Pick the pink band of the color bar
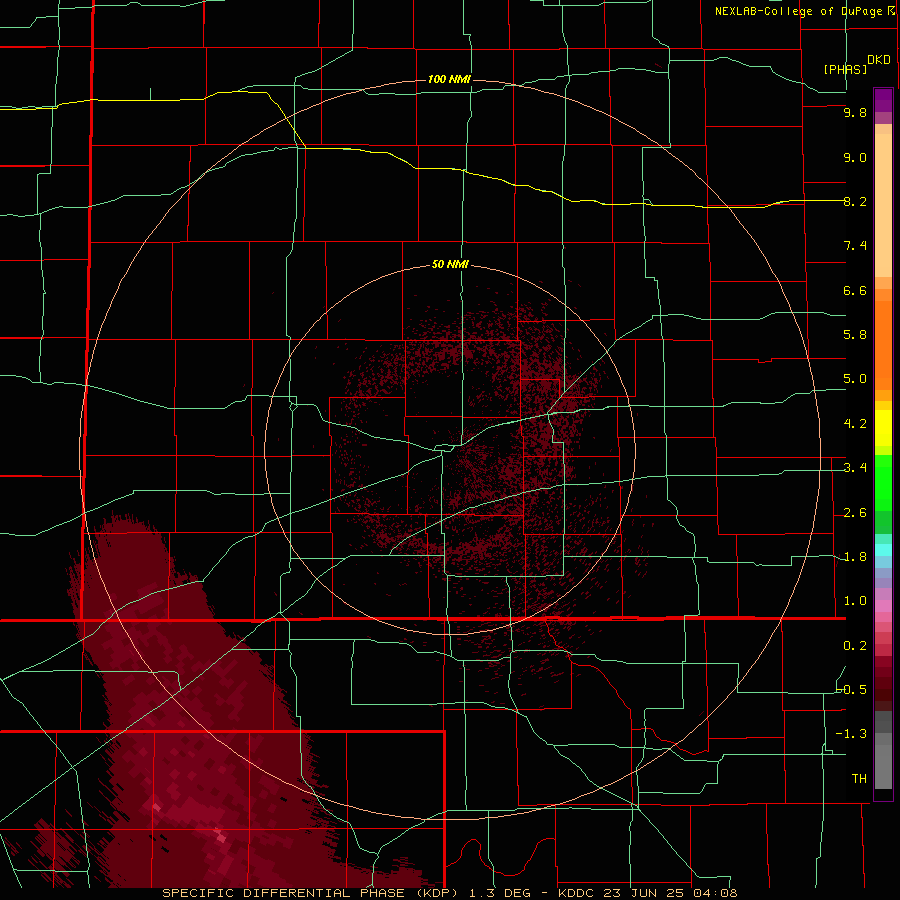Viewport: 900px width, 900px height. [883, 606]
